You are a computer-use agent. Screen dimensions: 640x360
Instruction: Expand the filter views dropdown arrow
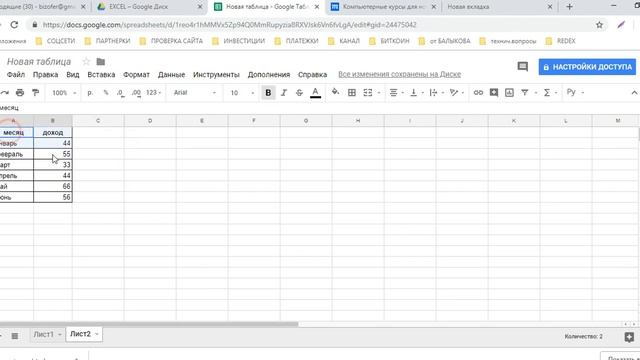coord(536,93)
